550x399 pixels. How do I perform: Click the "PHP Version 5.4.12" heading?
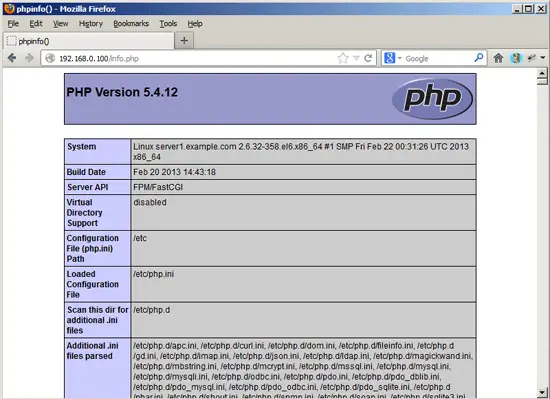(122, 92)
